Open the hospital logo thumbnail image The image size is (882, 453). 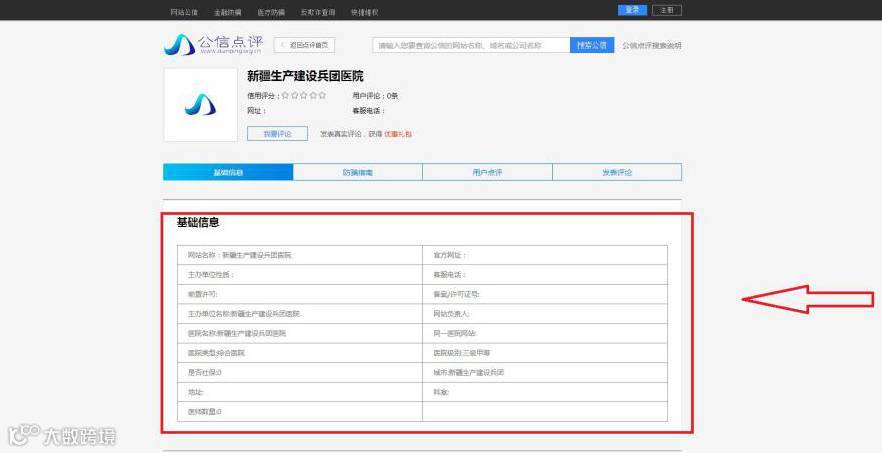pyautogui.click(x=200, y=105)
